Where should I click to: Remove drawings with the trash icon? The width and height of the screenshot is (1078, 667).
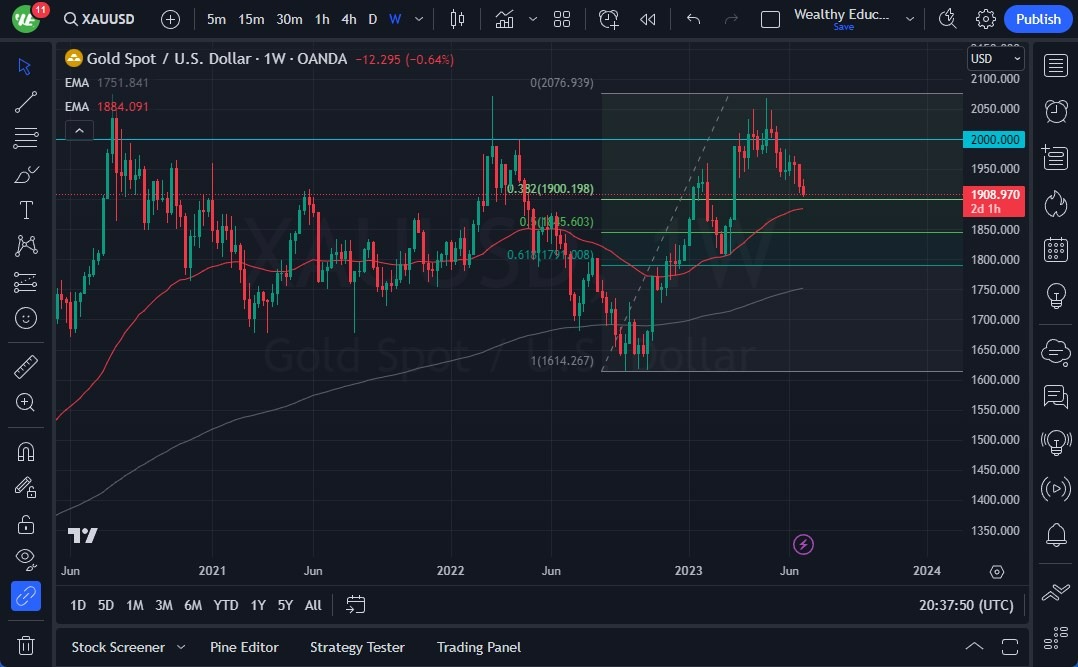pyautogui.click(x=25, y=646)
